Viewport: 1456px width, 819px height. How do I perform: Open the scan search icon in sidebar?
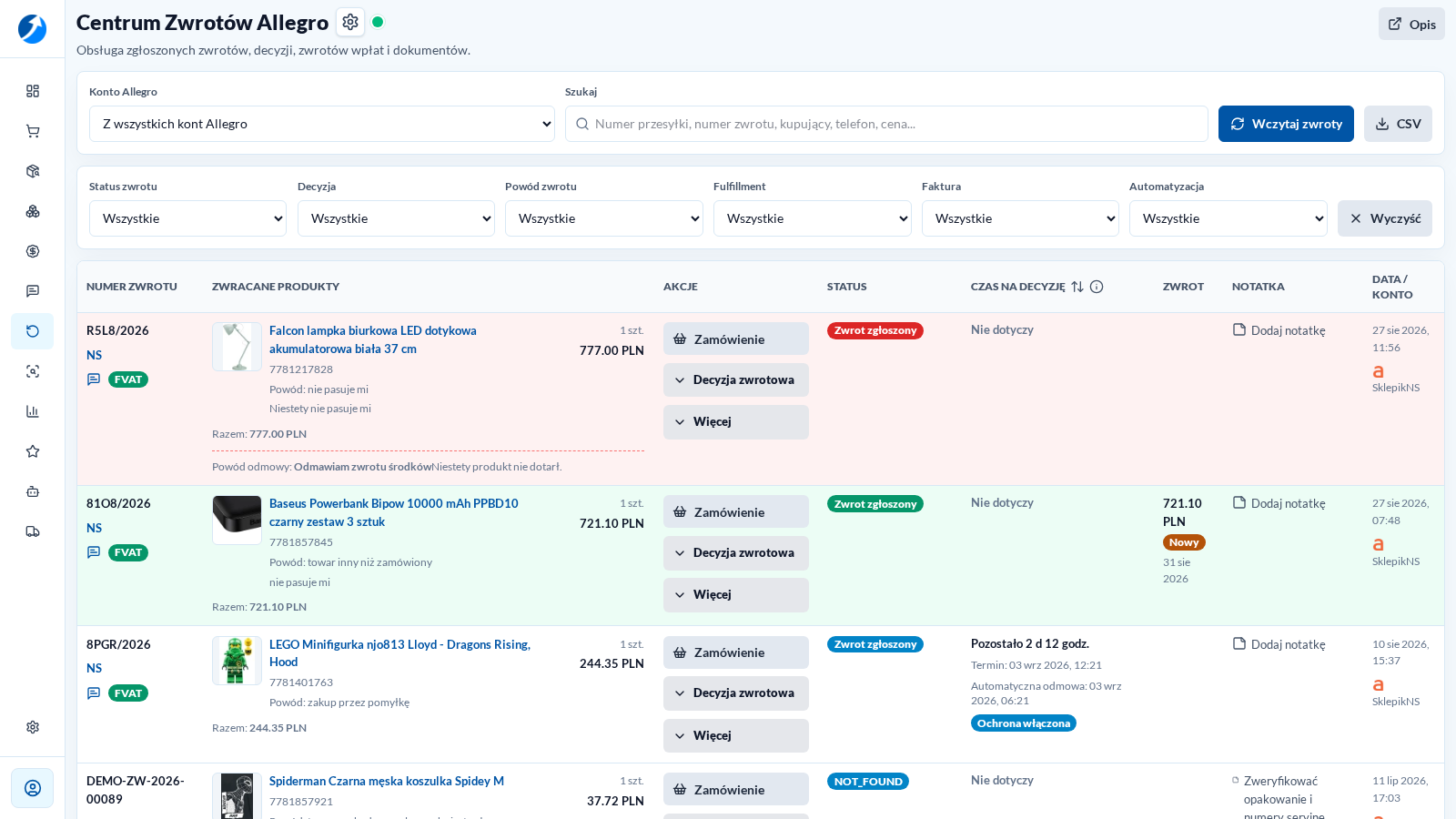tap(33, 371)
